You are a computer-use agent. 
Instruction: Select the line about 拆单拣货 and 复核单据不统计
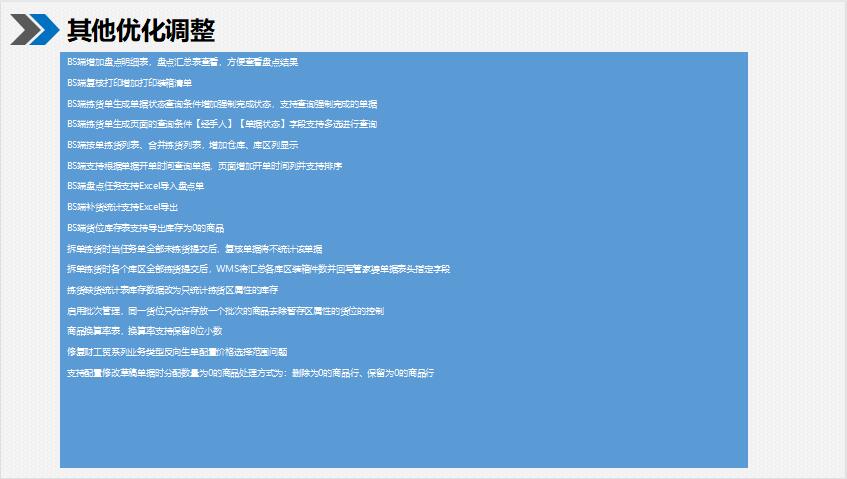194,249
